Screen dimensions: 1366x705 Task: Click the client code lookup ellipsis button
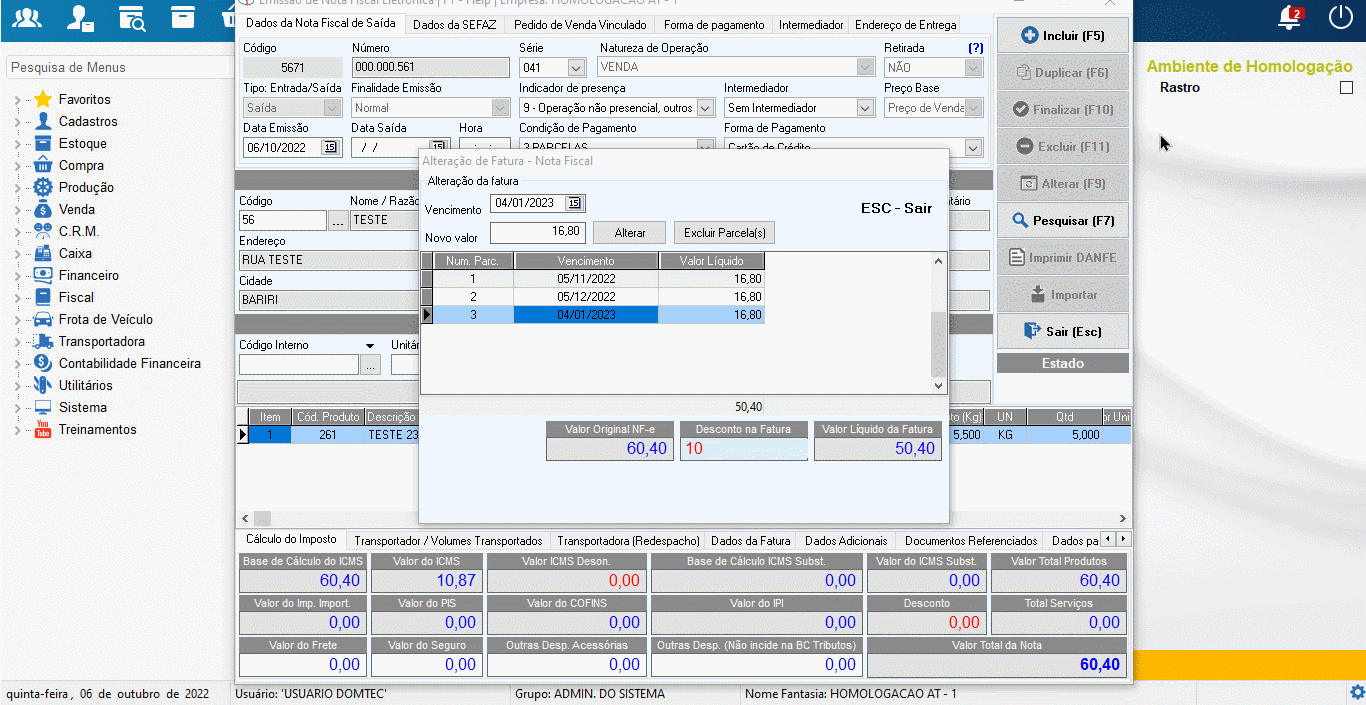(x=338, y=220)
